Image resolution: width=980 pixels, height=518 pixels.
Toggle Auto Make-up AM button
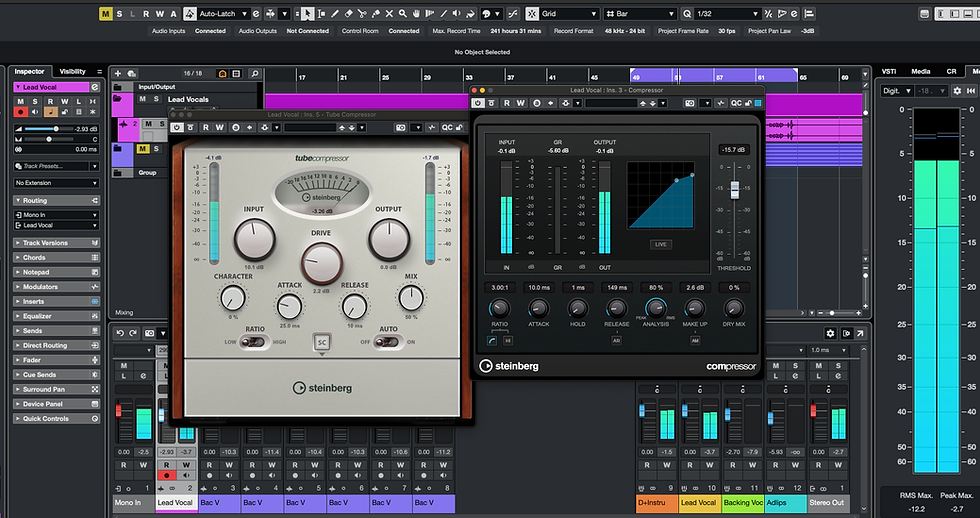click(x=695, y=341)
